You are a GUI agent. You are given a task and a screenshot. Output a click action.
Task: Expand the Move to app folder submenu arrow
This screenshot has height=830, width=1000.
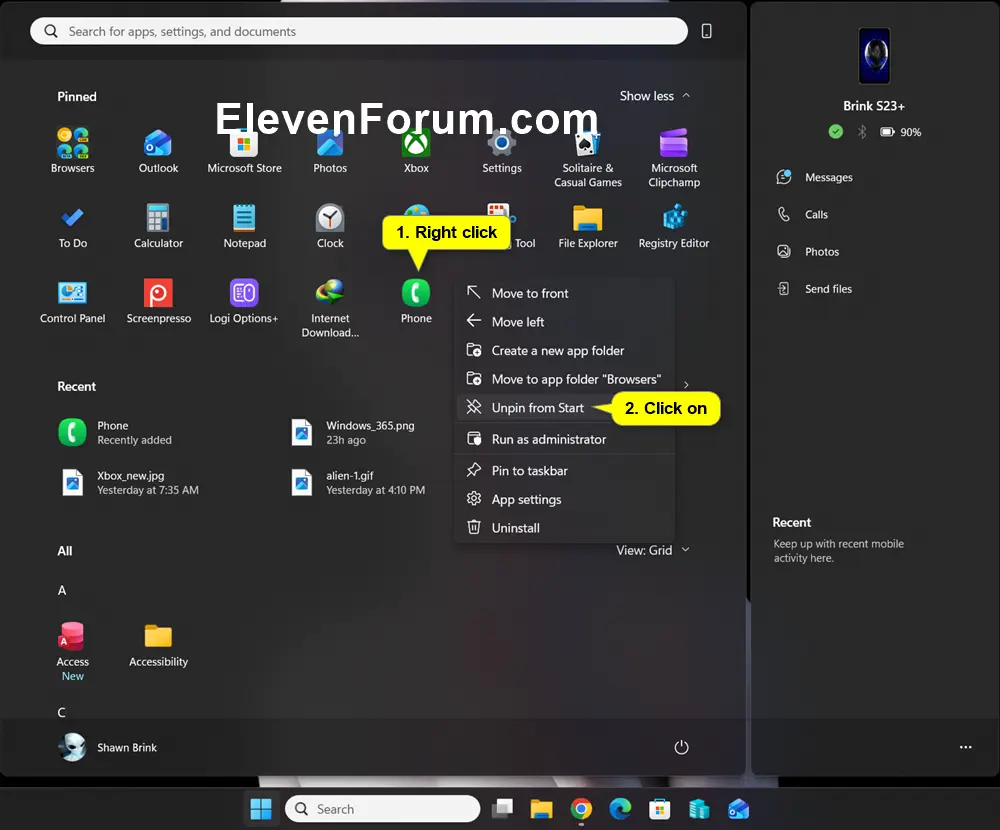click(x=686, y=385)
